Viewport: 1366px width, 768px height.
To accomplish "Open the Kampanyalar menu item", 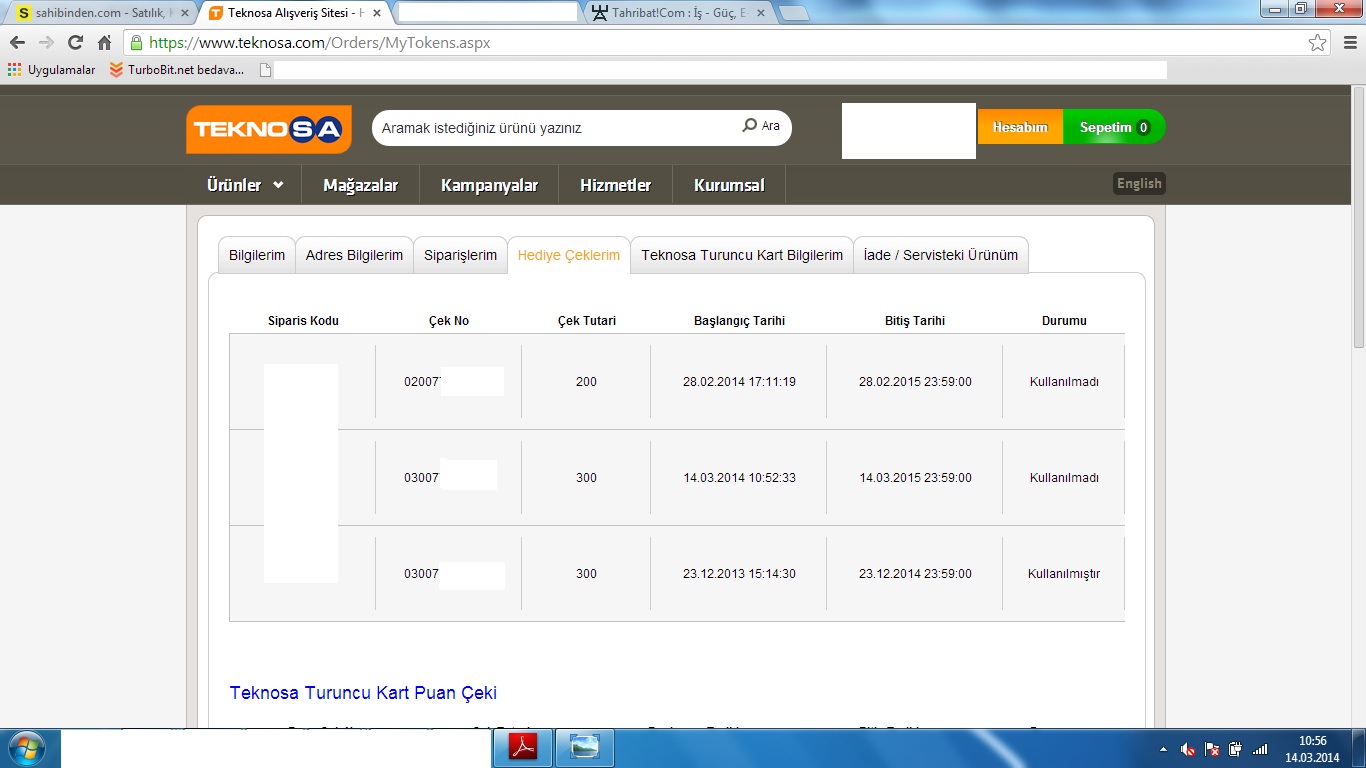I will tap(489, 185).
